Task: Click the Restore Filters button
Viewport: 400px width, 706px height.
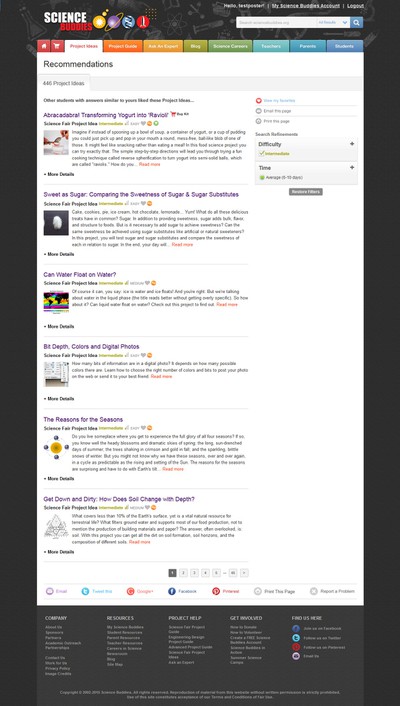Action: coord(306,192)
